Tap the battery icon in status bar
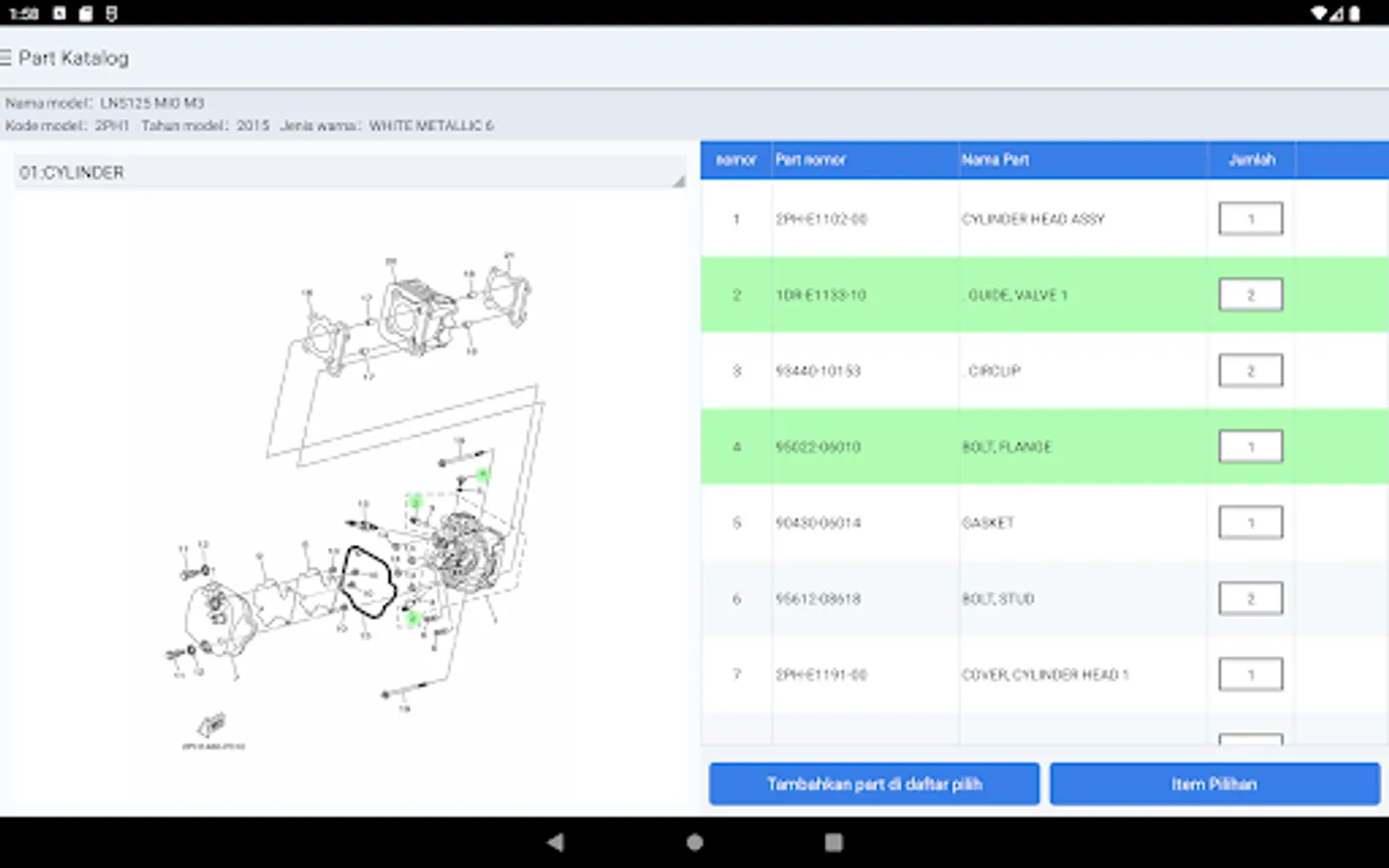 1354,14
